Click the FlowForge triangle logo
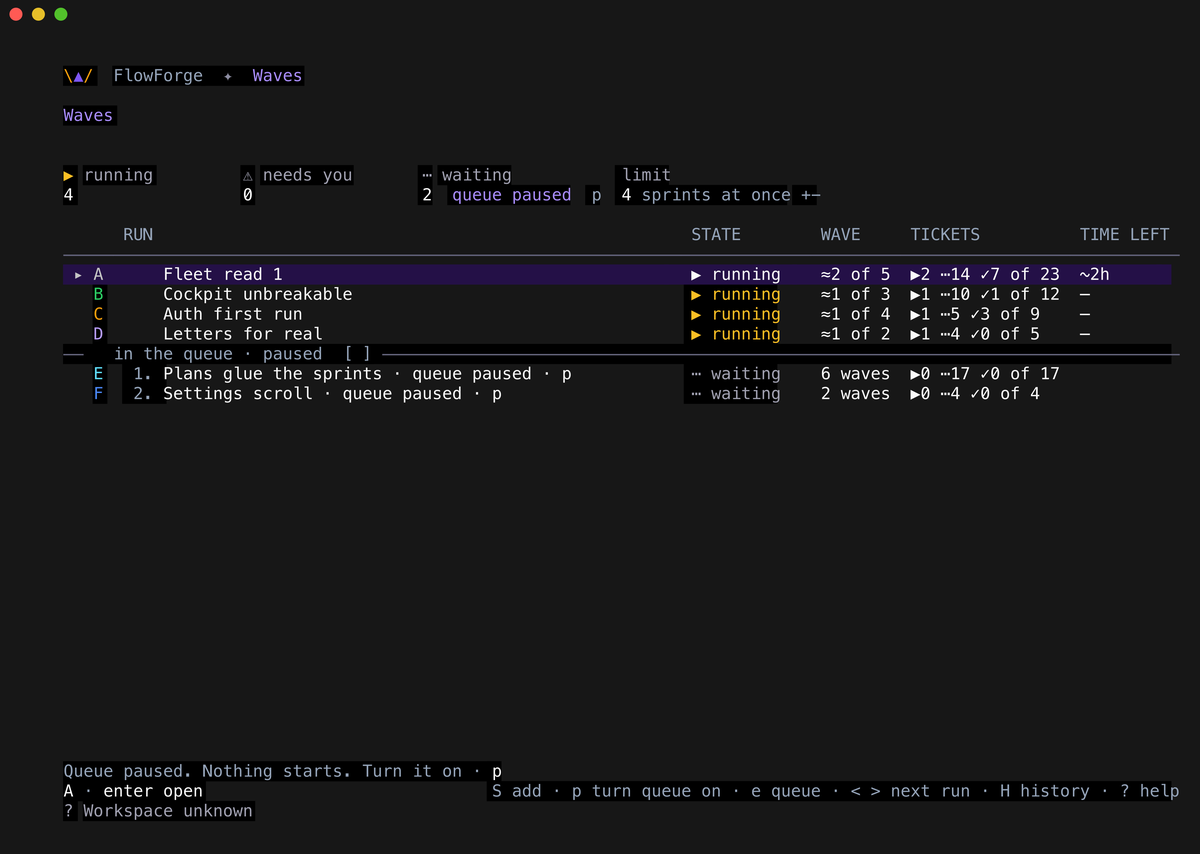1200x854 pixels. 78,75
